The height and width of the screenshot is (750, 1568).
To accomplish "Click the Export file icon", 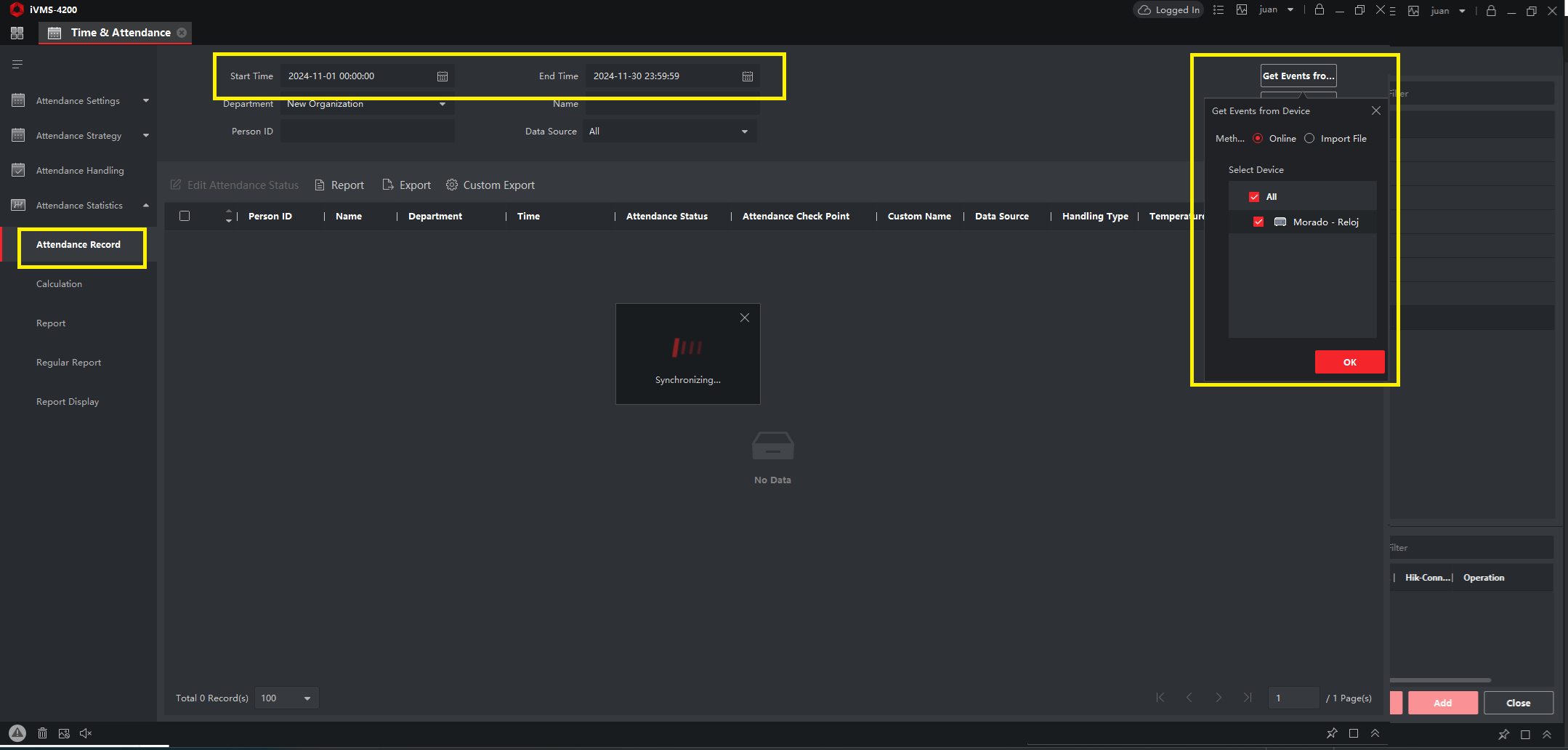I will click(x=388, y=185).
